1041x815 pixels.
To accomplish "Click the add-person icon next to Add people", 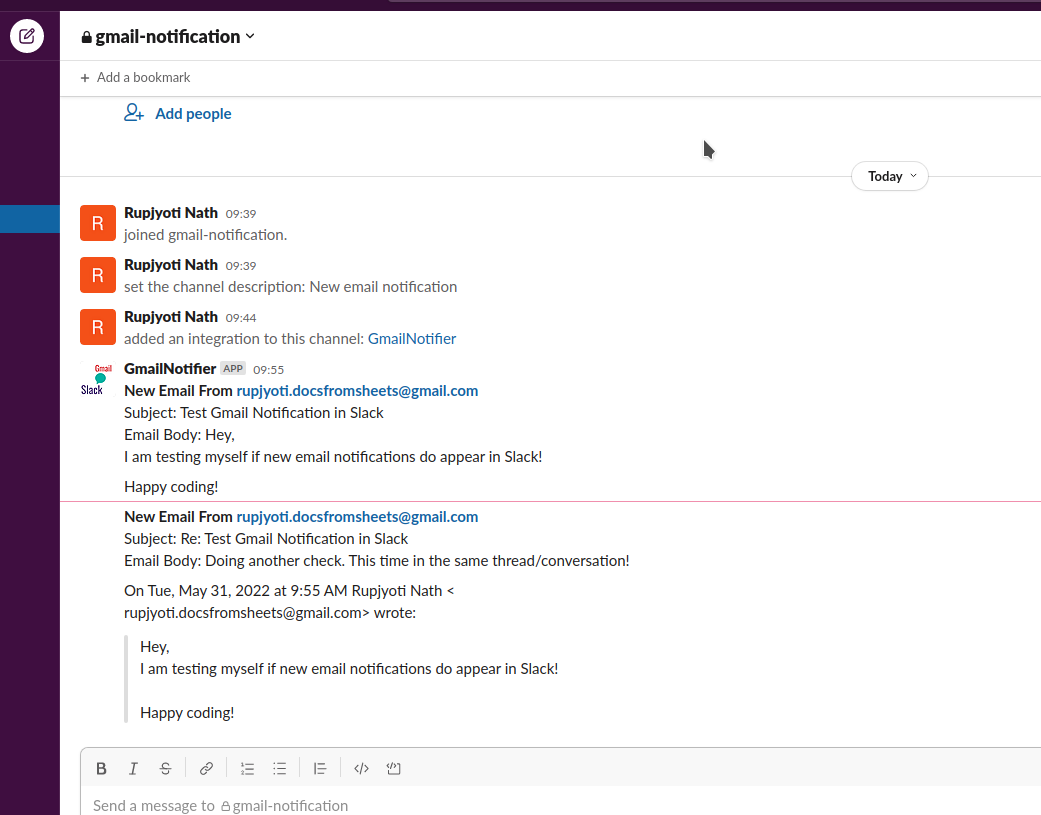I will pyautogui.click(x=133, y=112).
